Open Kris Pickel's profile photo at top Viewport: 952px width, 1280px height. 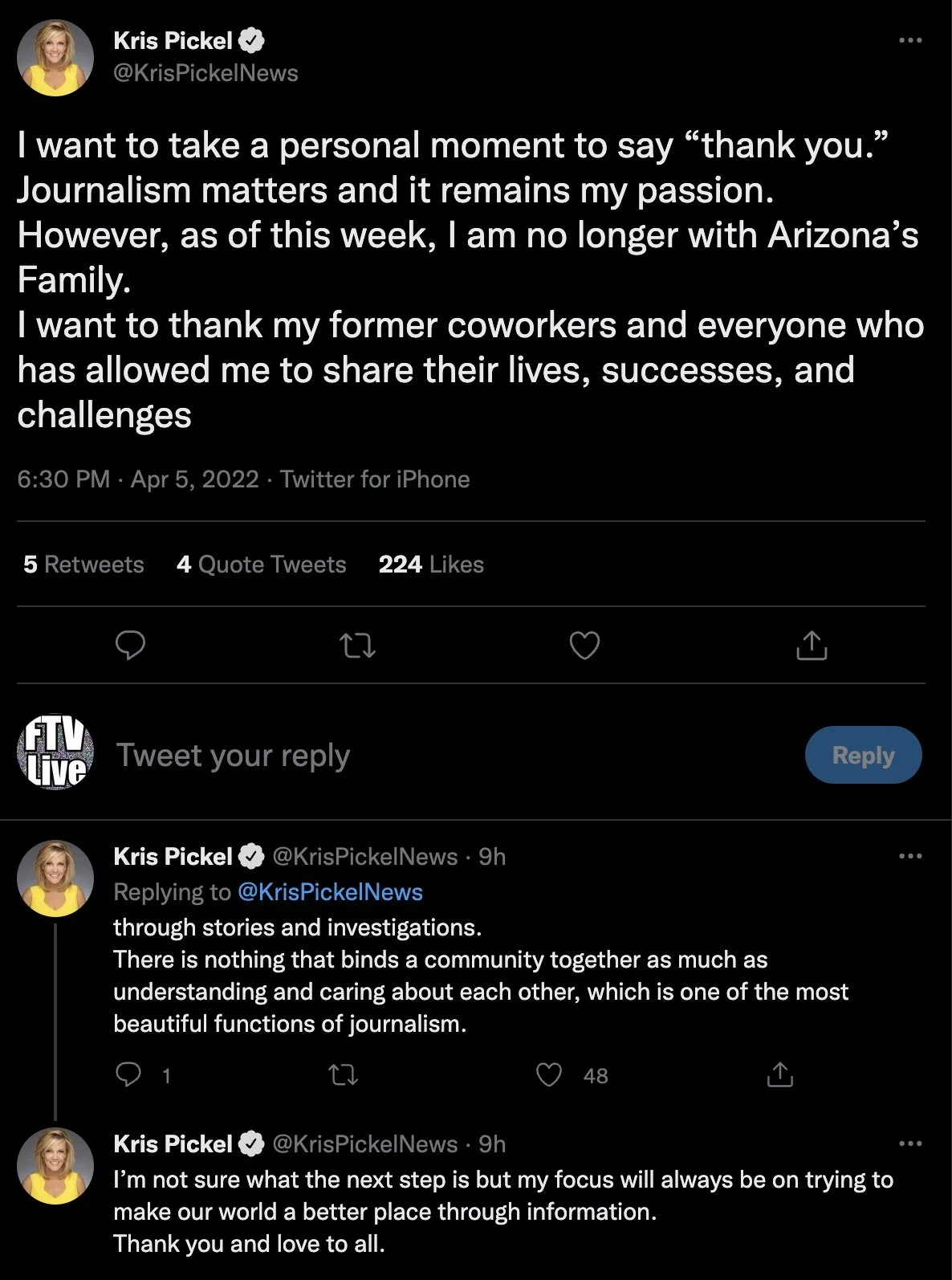pyautogui.click(x=55, y=57)
